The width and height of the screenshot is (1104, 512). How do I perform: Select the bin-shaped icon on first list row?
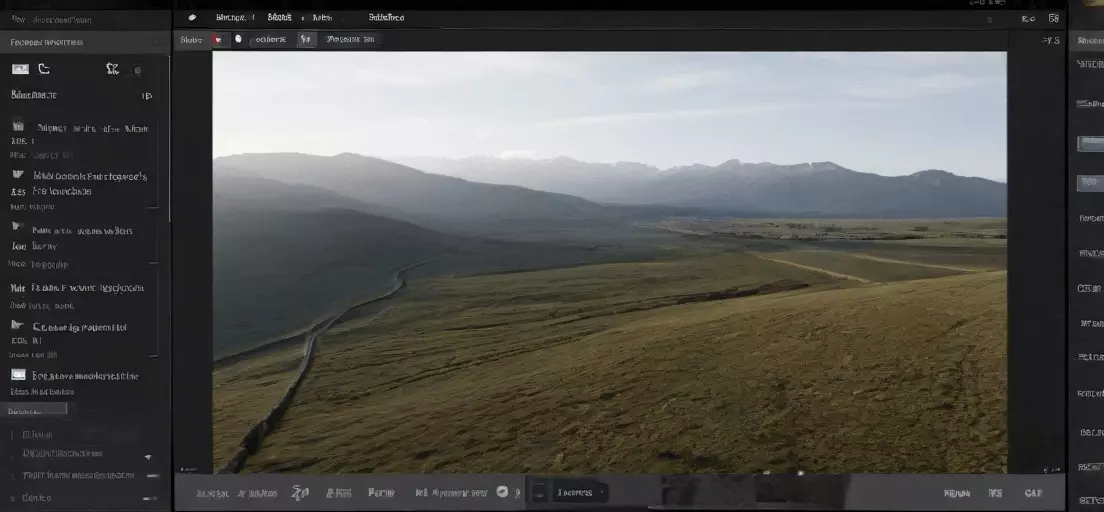coord(18,127)
